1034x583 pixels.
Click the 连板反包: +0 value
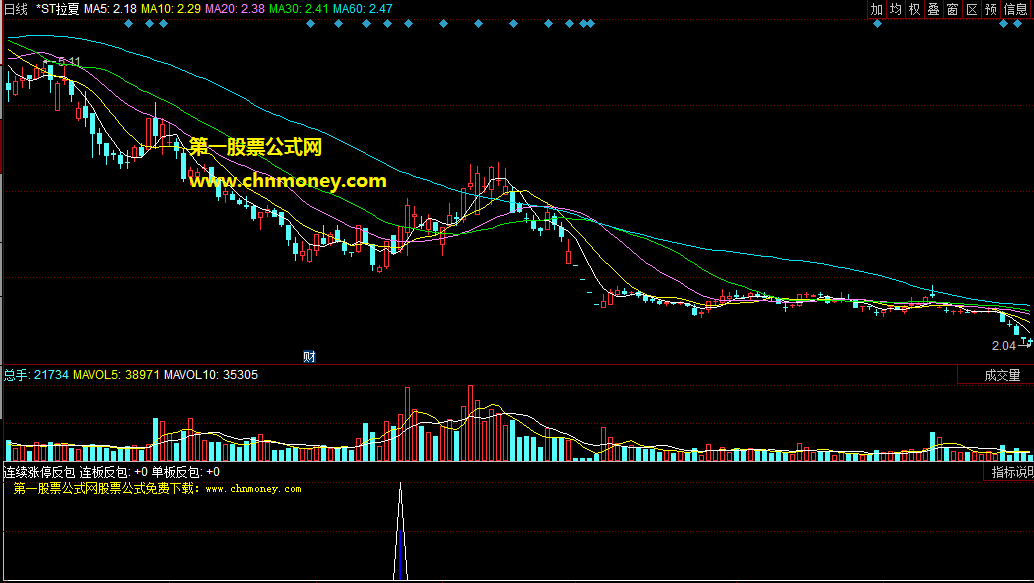(x=113, y=472)
